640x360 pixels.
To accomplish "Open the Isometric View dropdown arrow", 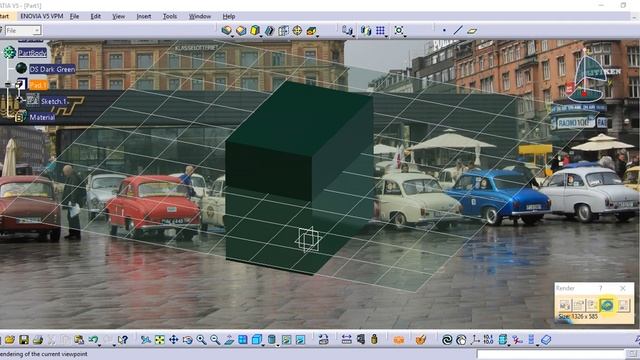I will (x=263, y=345).
